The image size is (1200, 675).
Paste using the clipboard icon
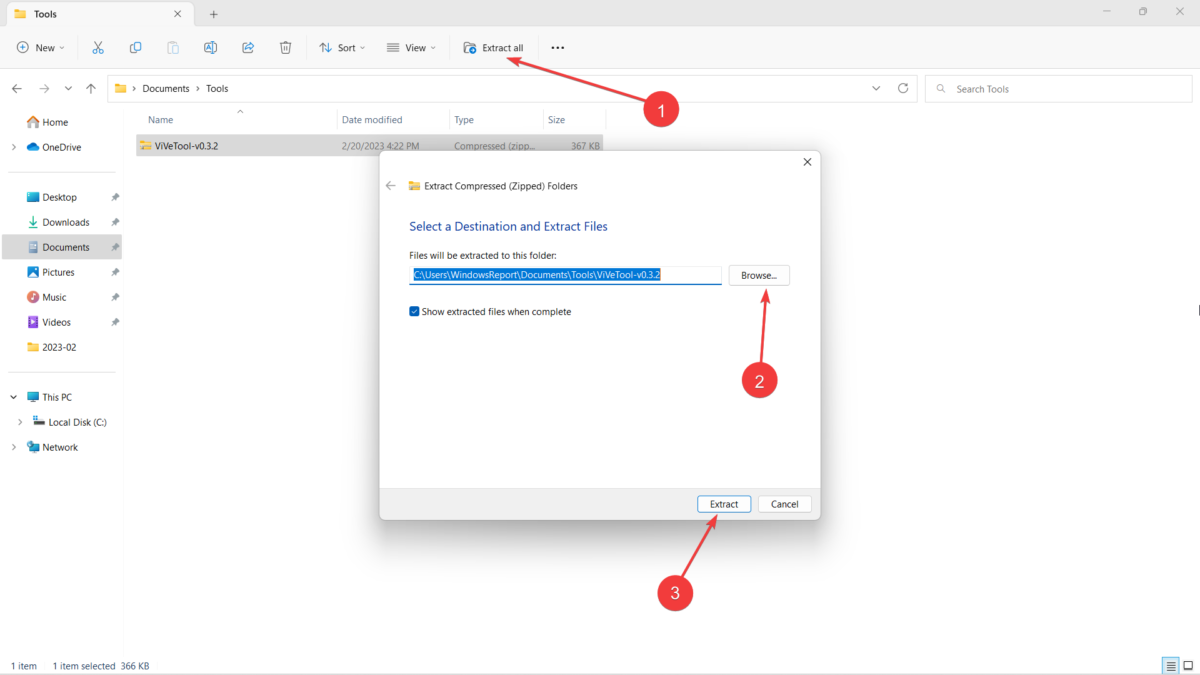pos(172,47)
